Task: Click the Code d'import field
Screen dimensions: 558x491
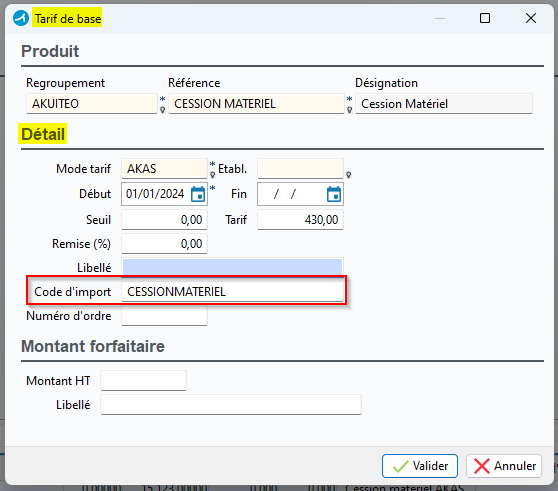Action: pos(232,292)
